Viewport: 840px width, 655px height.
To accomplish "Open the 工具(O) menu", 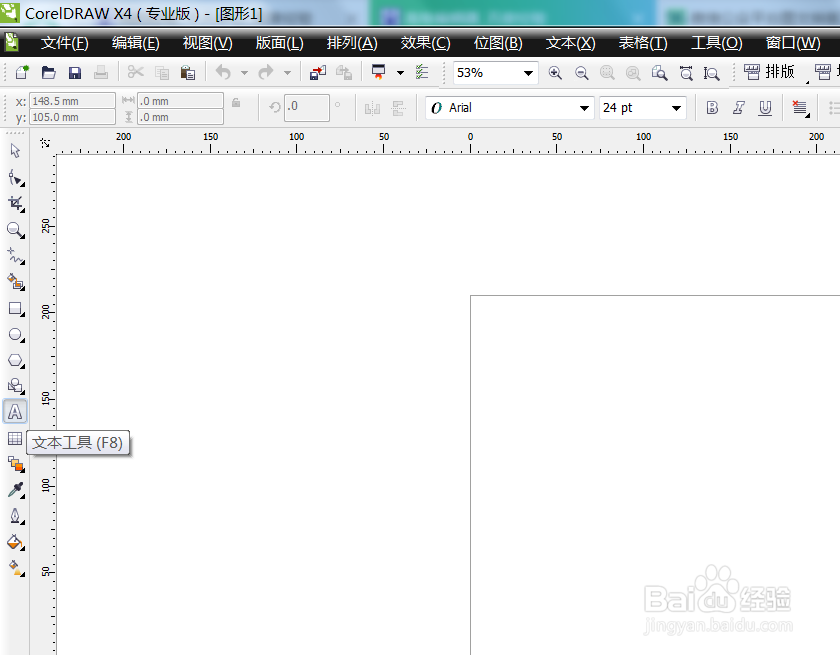I will [x=716, y=43].
